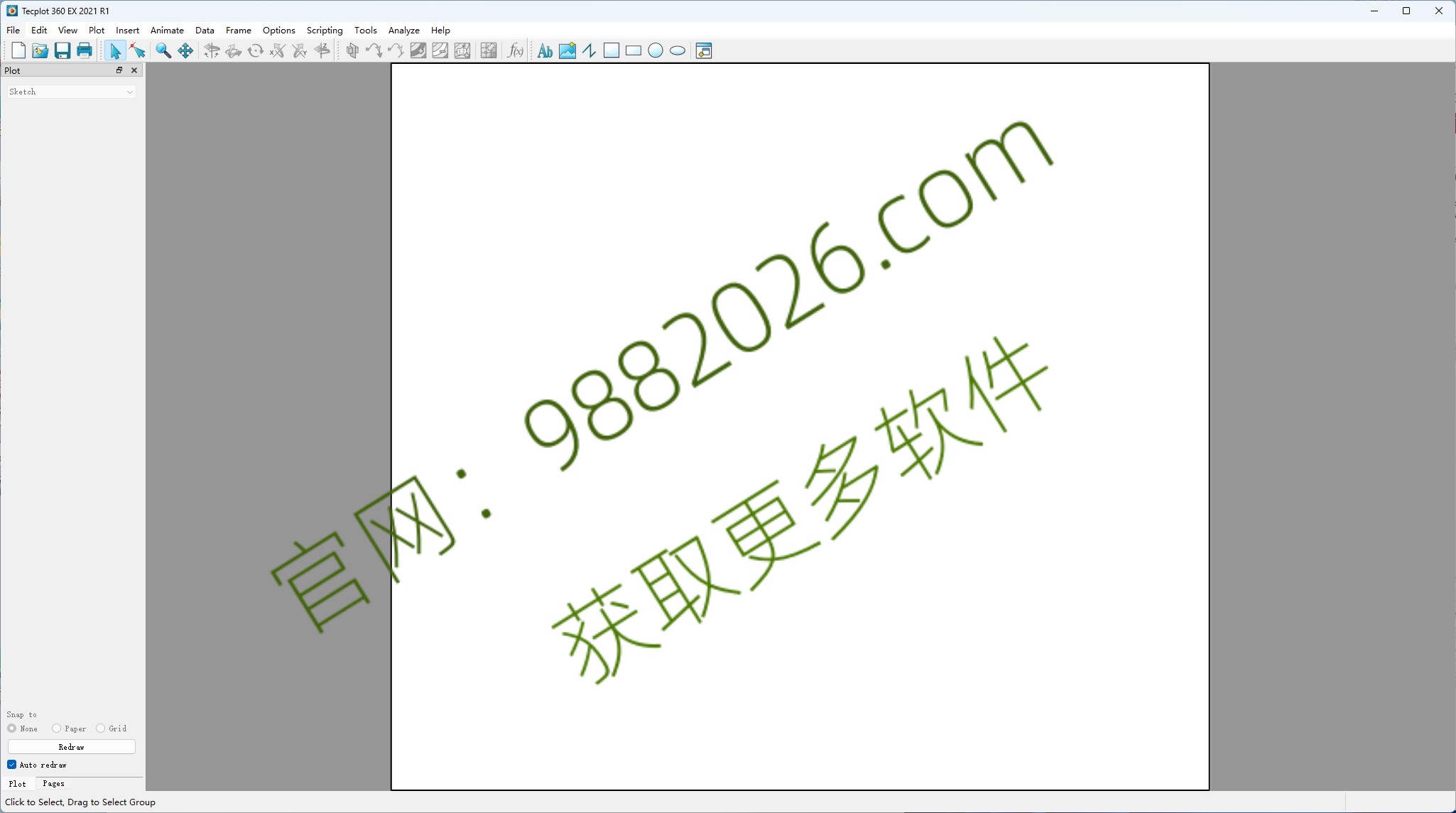Open the Help menu
The width and height of the screenshot is (1456, 813).
coord(440,31)
